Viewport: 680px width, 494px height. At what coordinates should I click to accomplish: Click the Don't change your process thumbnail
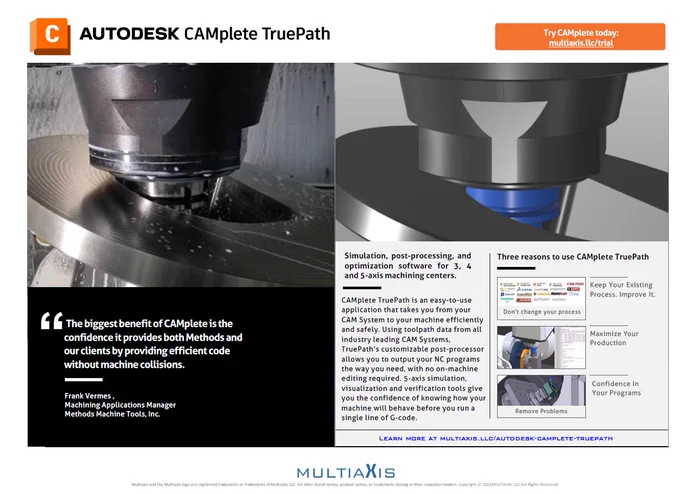pos(541,298)
